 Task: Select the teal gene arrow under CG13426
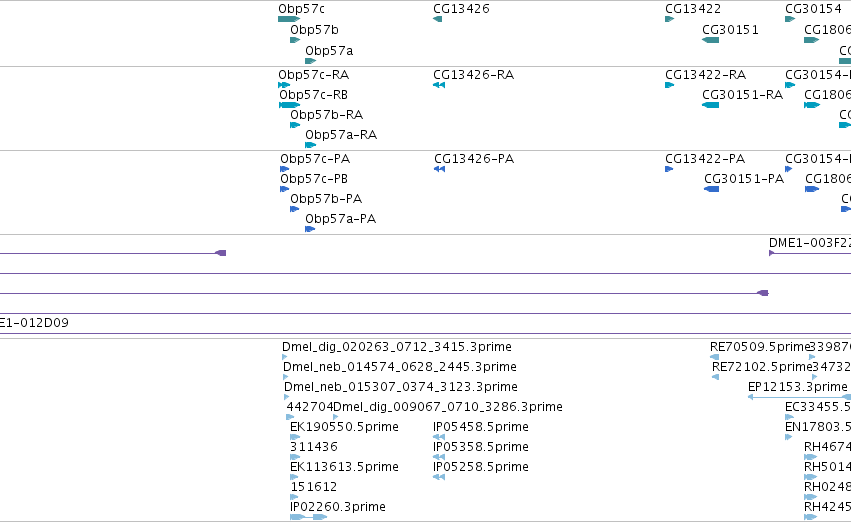[437, 19]
